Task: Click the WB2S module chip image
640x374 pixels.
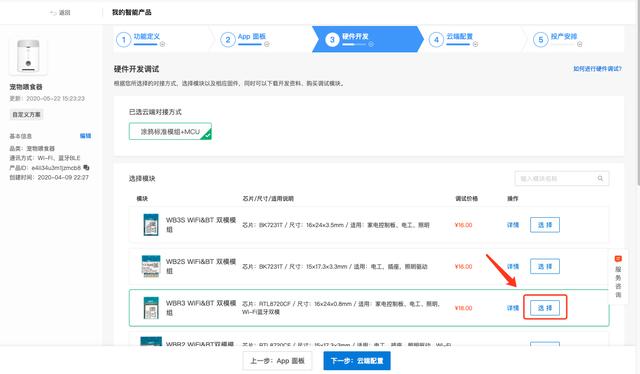Action: coord(151,266)
